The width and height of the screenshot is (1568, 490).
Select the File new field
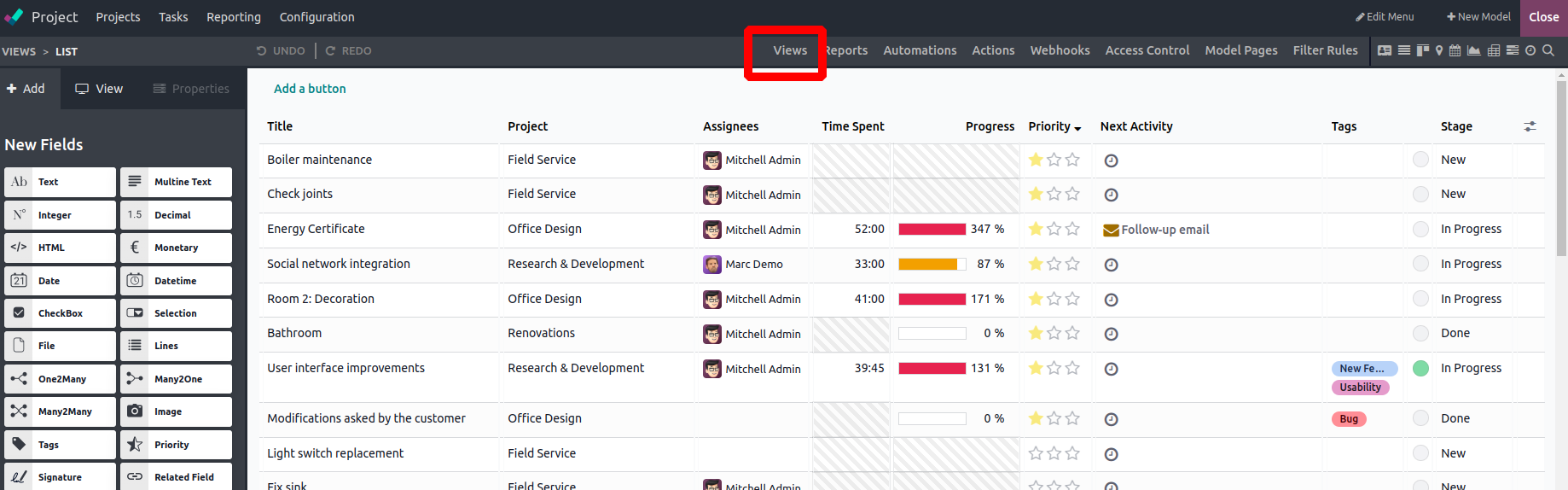tap(60, 346)
